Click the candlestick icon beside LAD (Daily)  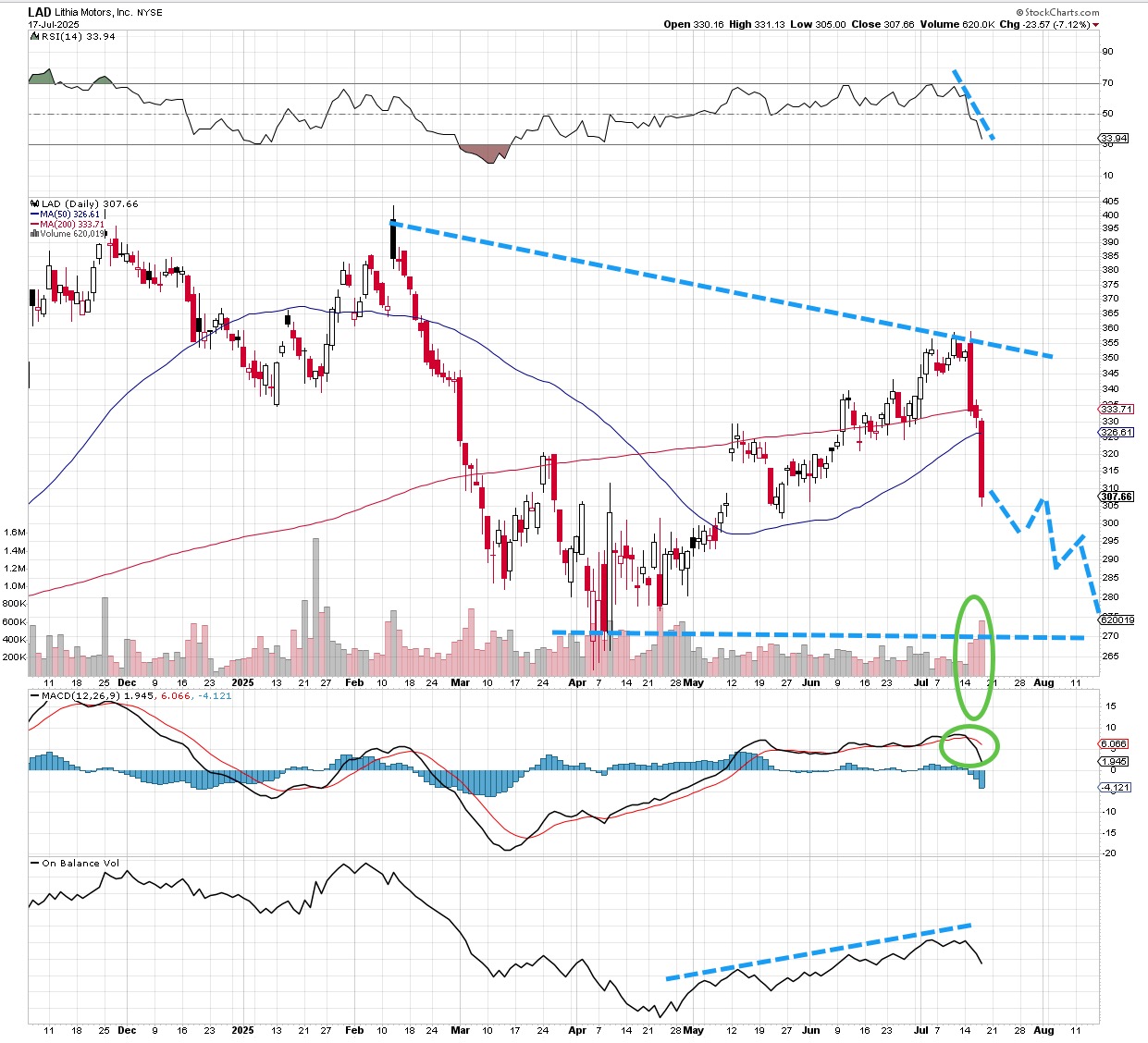click(33, 204)
